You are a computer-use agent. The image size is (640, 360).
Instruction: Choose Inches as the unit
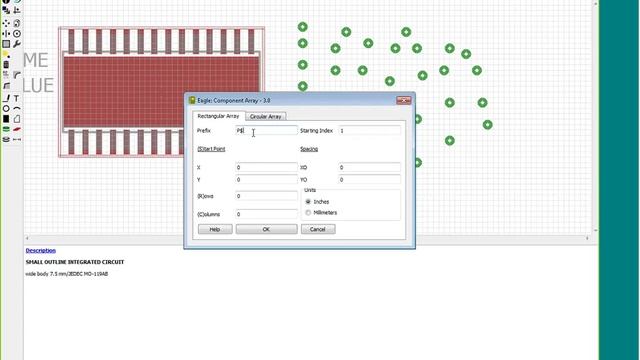coord(308,202)
